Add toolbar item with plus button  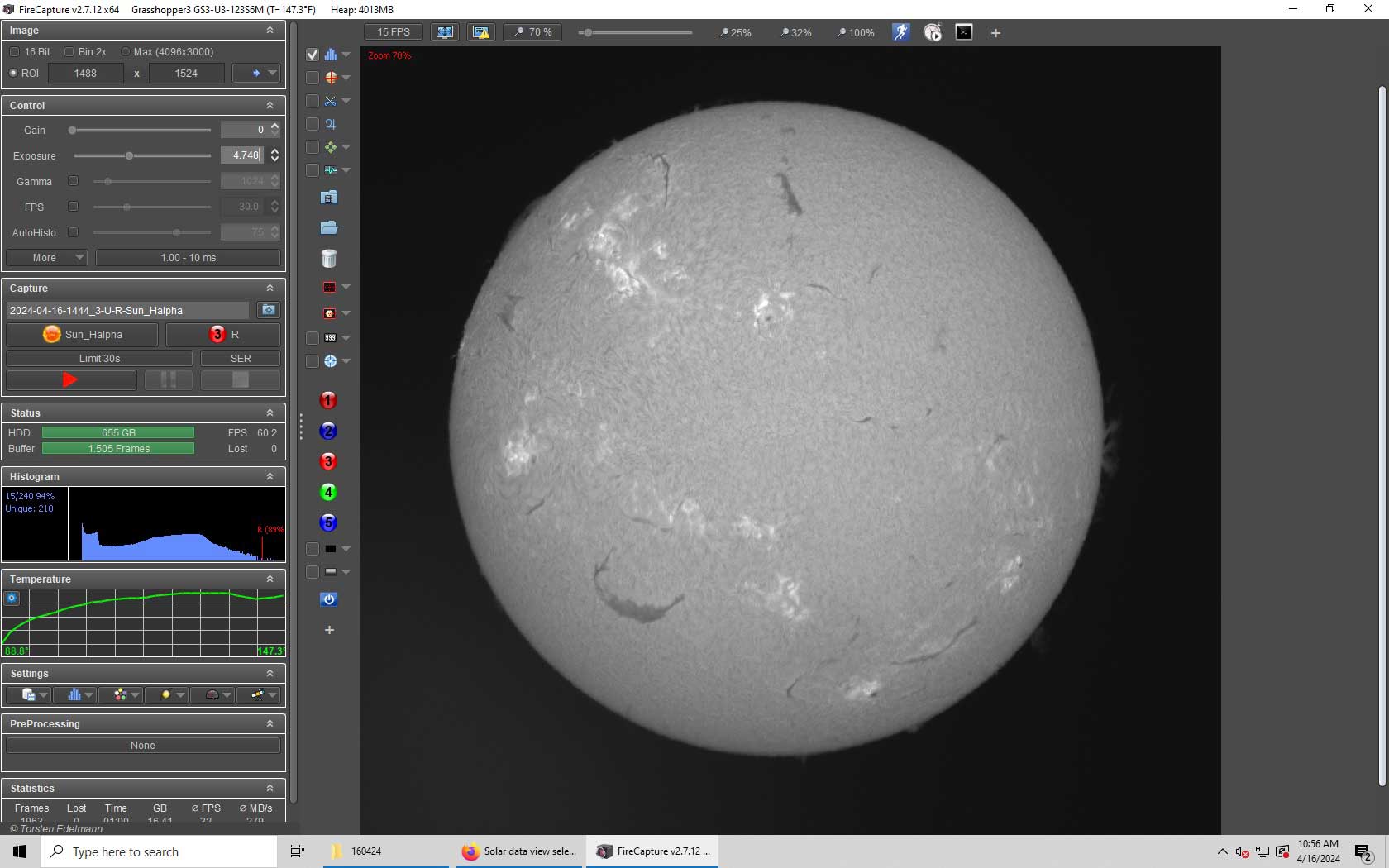click(x=995, y=33)
